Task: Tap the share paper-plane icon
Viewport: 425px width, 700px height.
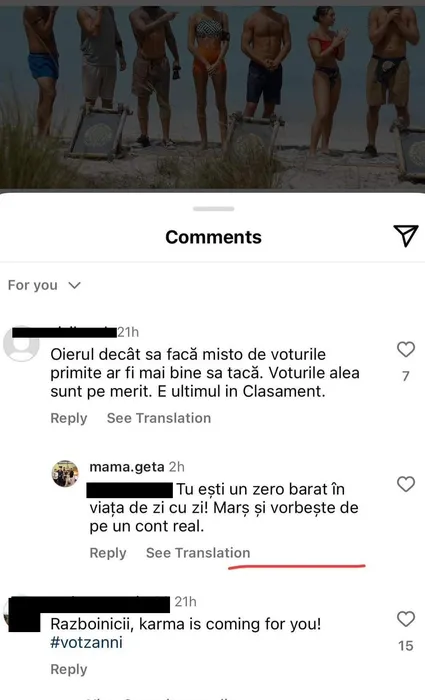Action: coord(406,236)
